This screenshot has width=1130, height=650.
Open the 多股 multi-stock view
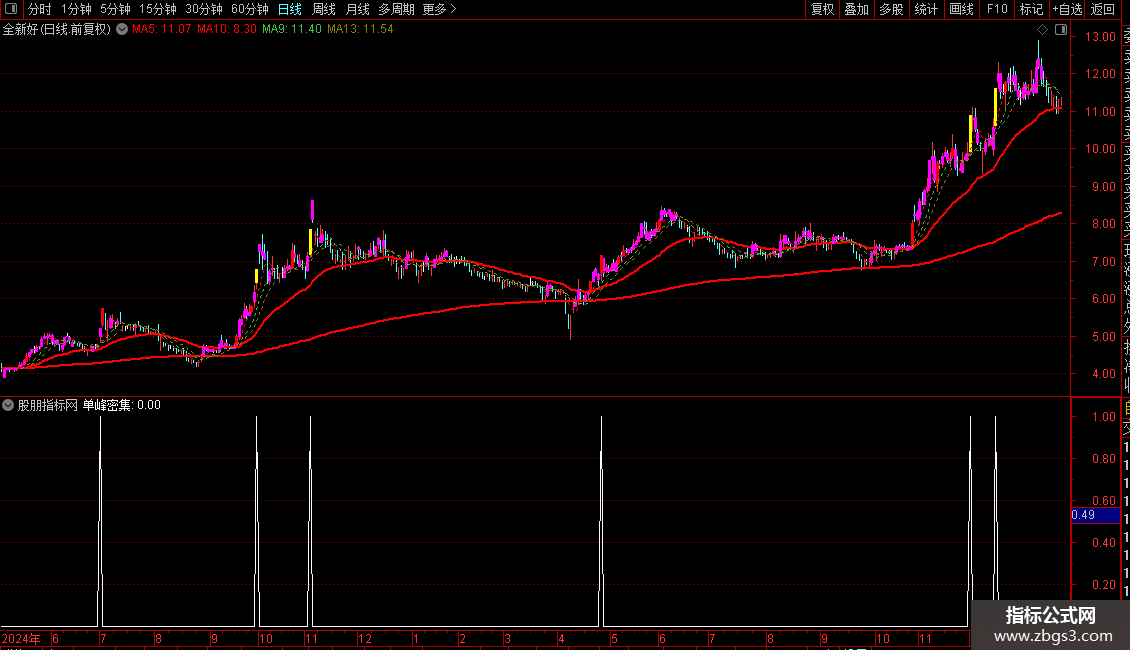tap(891, 9)
